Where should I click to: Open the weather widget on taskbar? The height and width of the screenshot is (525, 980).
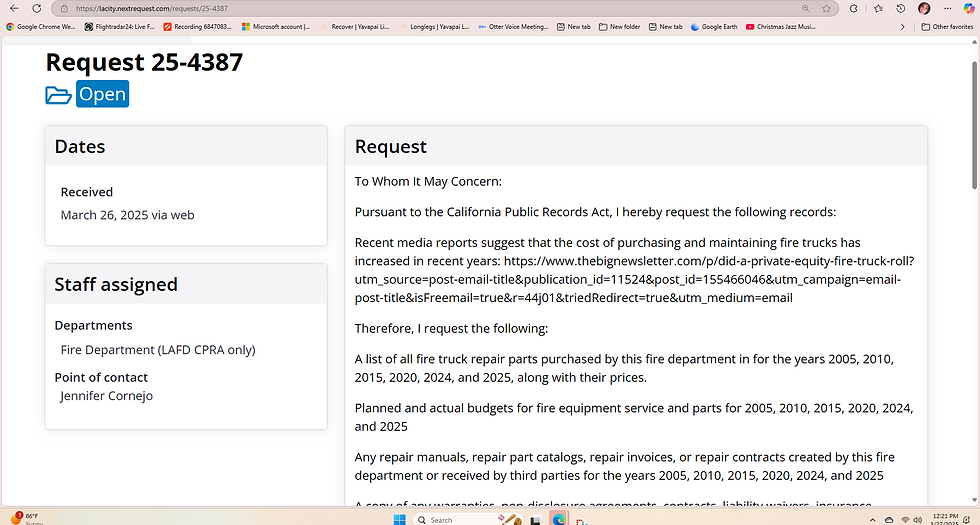click(x=25, y=519)
